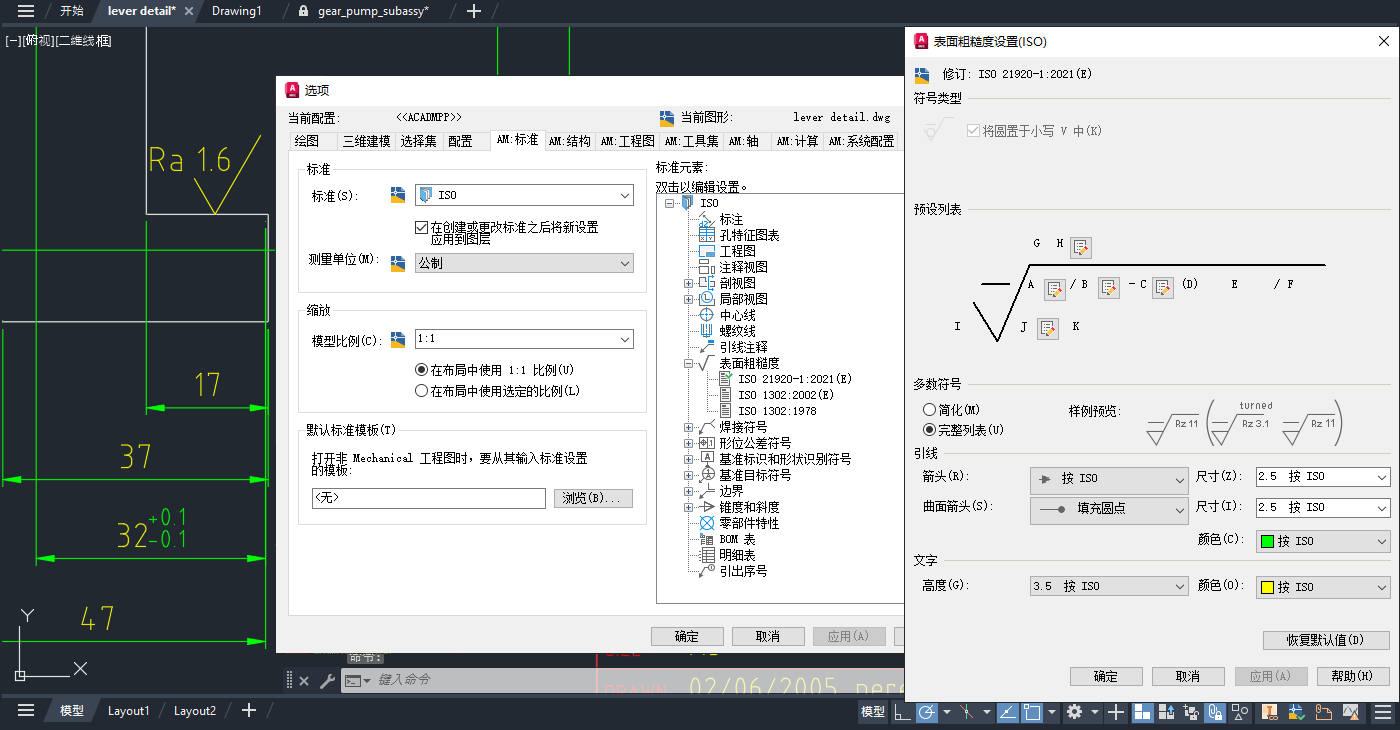Open the leader 颜色(C) green color dropdown

(1323, 541)
